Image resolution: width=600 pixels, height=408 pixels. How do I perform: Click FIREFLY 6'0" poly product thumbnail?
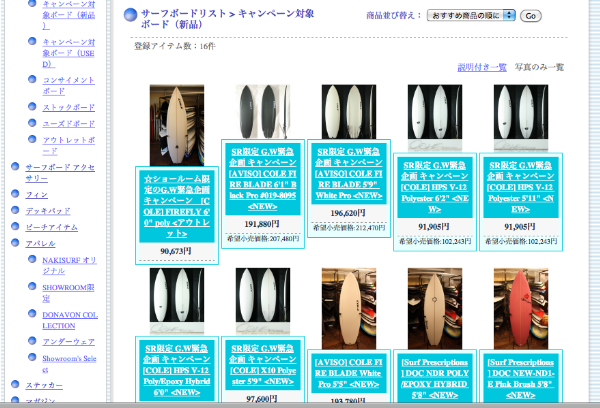tap(177, 125)
